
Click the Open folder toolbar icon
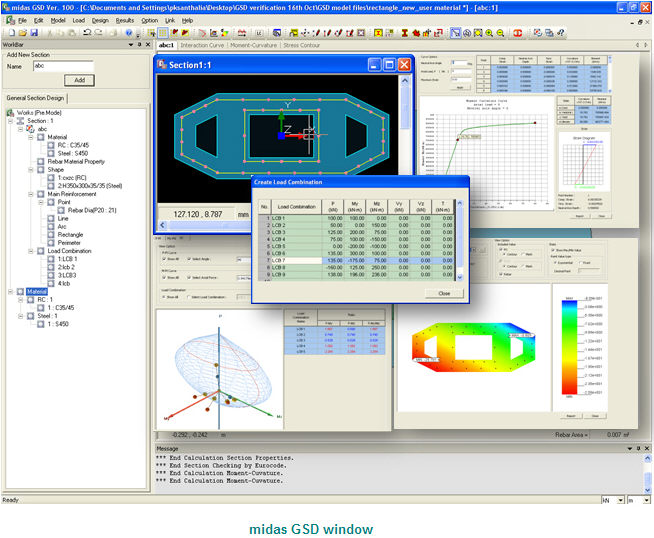tap(23, 33)
